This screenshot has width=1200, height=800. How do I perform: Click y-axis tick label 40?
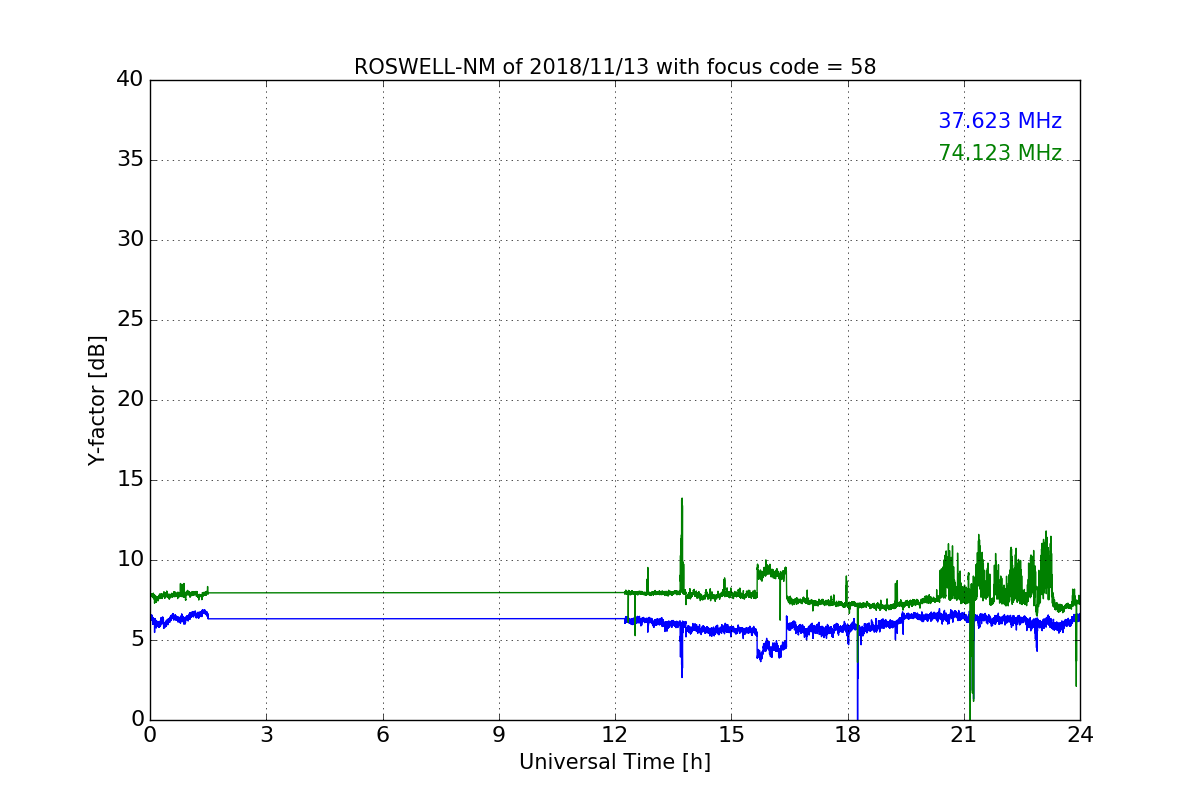tap(129, 80)
